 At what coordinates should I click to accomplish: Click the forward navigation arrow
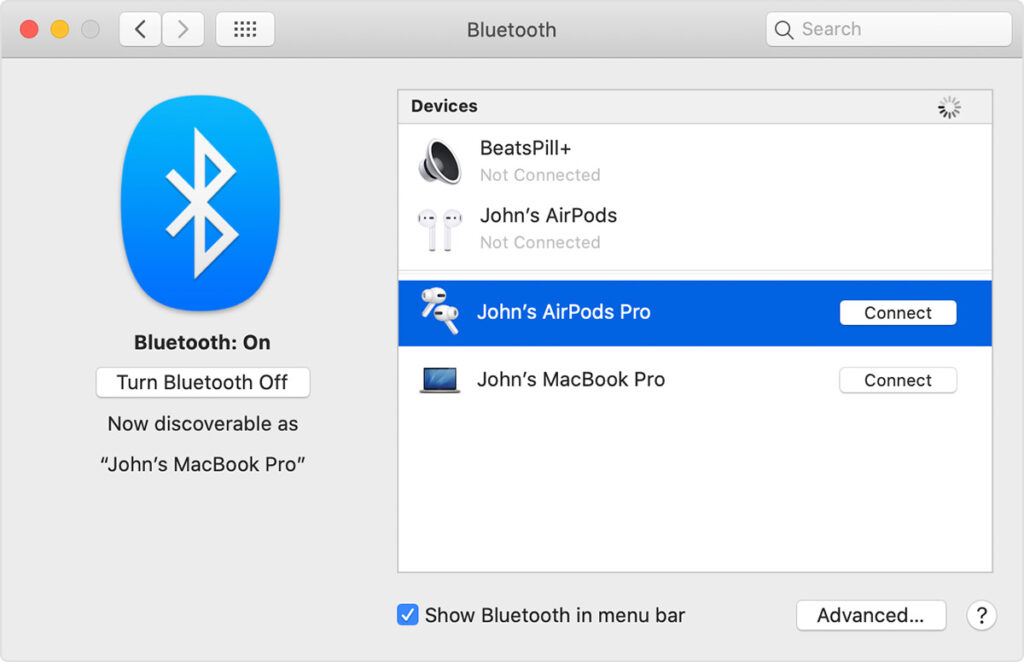(x=183, y=29)
